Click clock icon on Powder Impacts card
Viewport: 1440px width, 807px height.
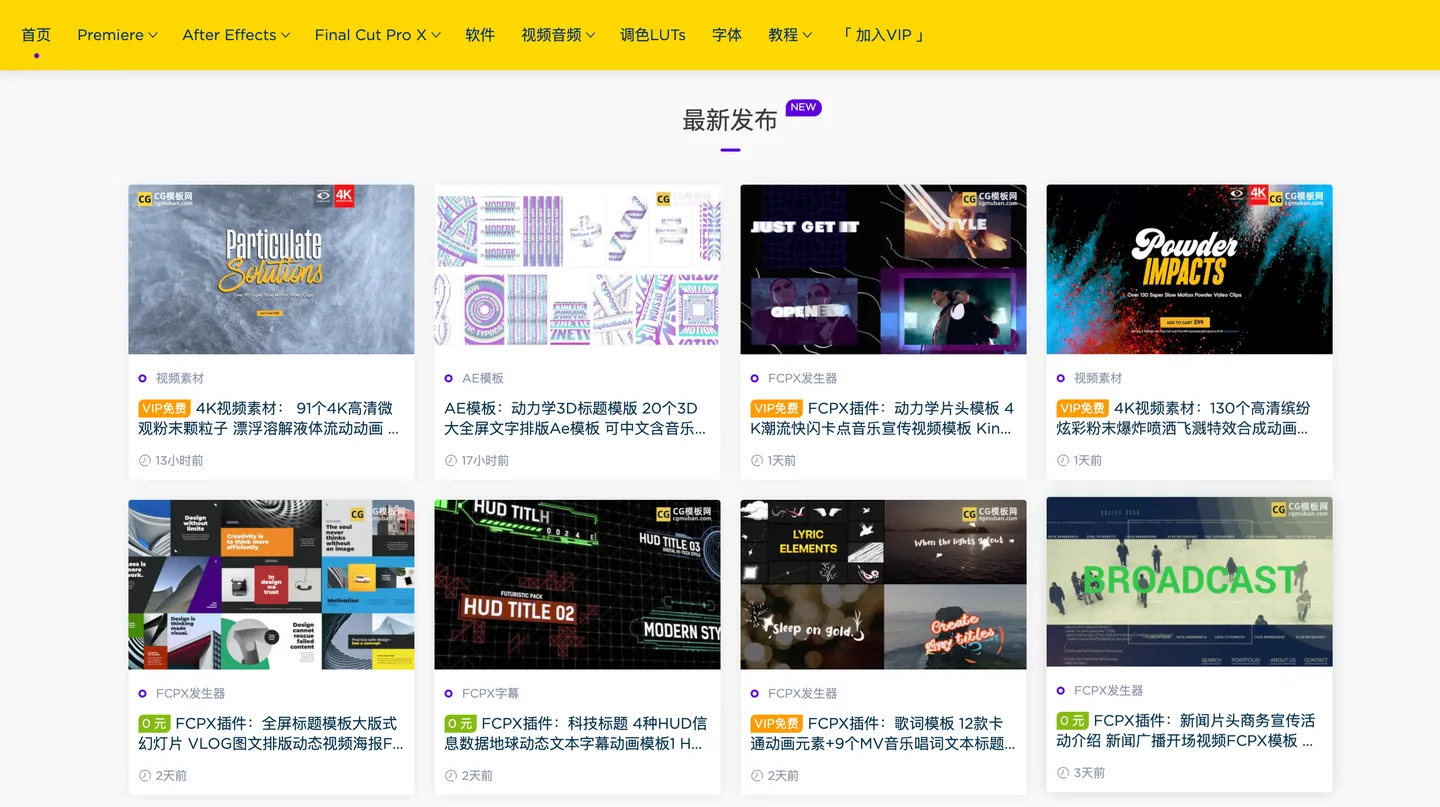click(1063, 460)
